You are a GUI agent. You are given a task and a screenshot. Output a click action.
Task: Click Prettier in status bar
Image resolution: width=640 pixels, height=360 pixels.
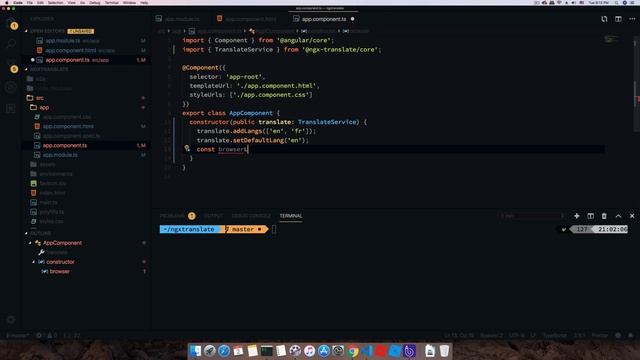click(x=600, y=336)
